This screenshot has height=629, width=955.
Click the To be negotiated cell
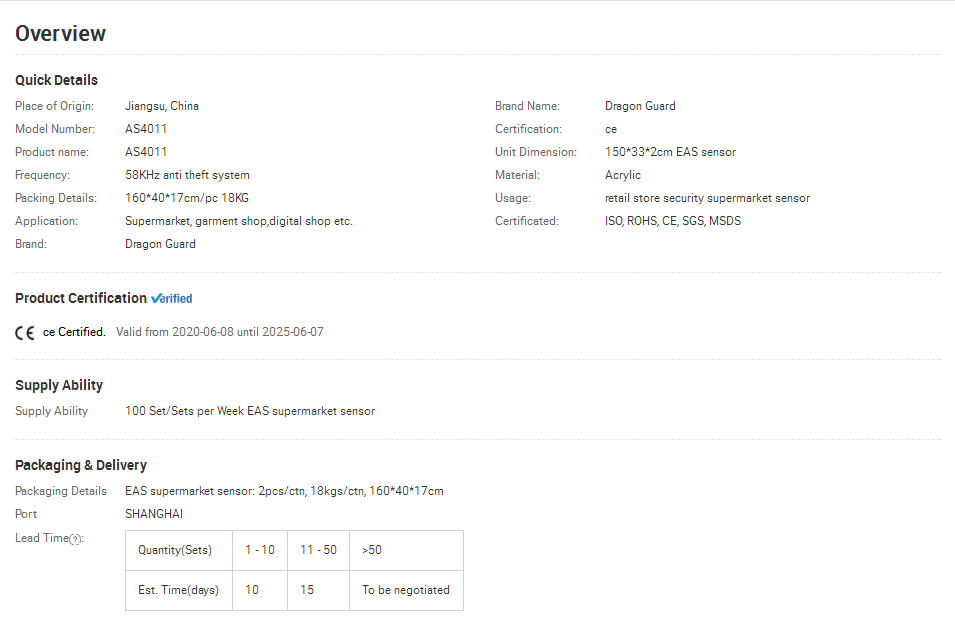[x=406, y=591]
